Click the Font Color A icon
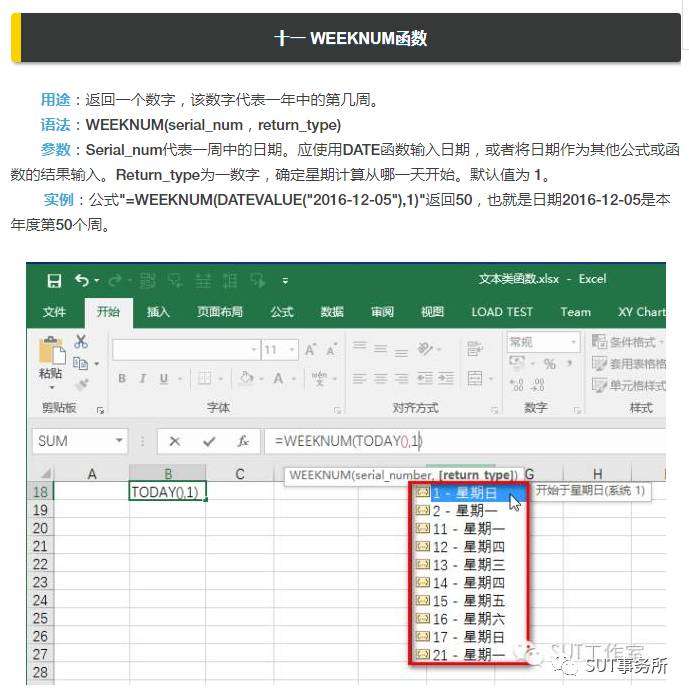The height and width of the screenshot is (695, 689). click(x=278, y=378)
